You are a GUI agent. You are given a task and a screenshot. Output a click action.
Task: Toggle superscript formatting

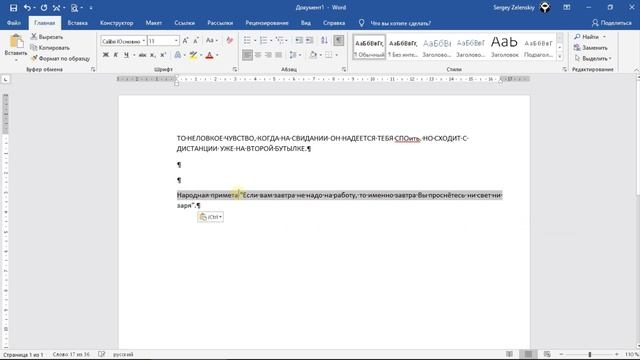[x=163, y=55]
